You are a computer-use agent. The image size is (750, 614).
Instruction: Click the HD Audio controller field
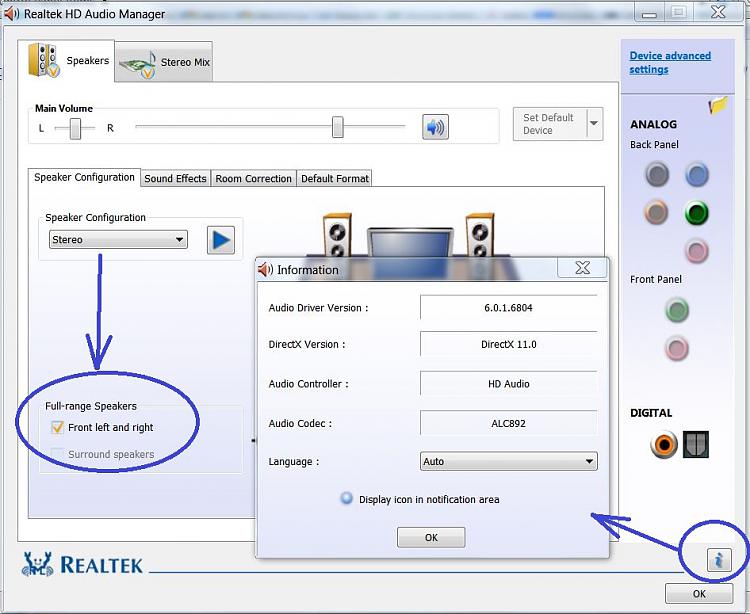click(x=508, y=384)
